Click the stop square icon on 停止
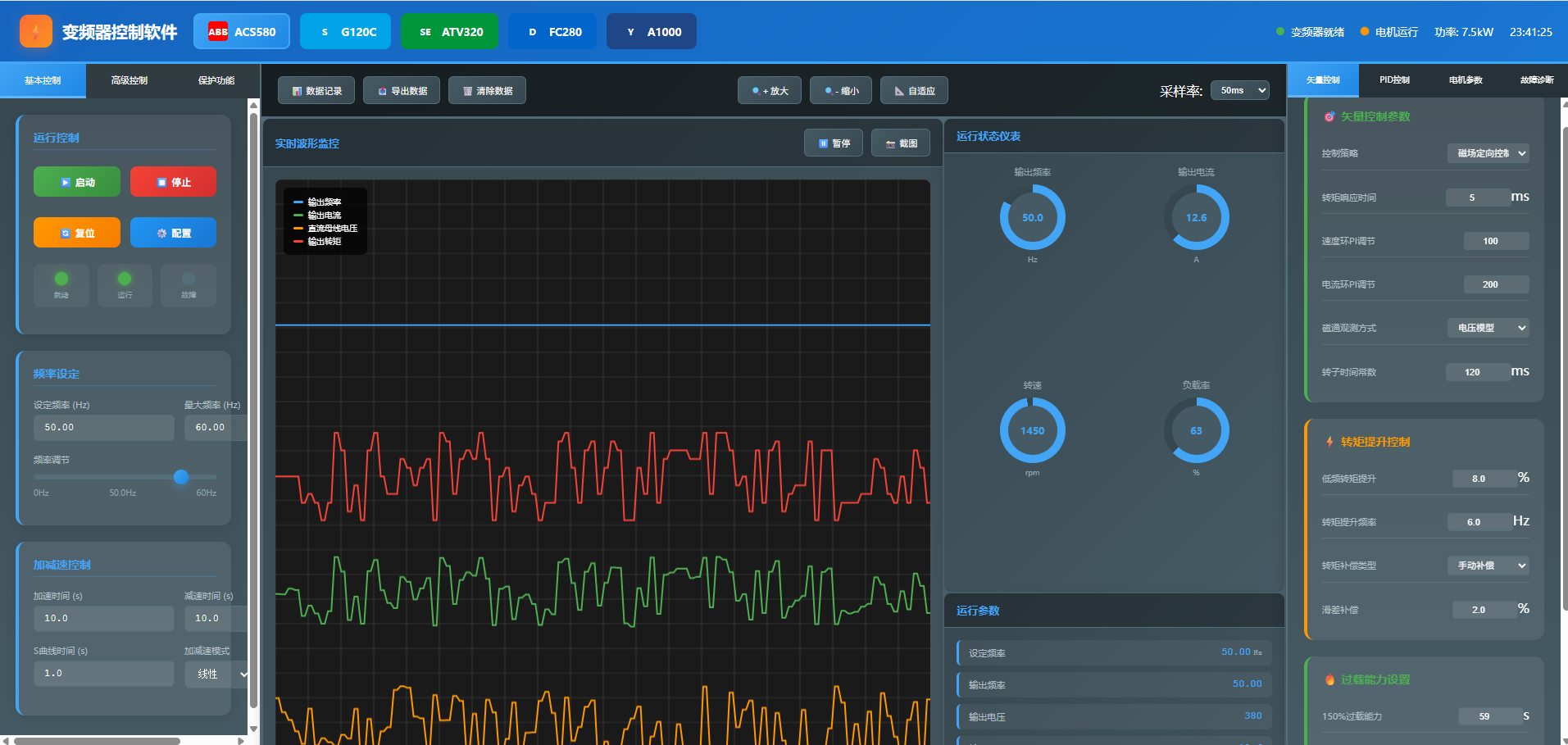Screen dimensions: 1568x745 [x=161, y=183]
